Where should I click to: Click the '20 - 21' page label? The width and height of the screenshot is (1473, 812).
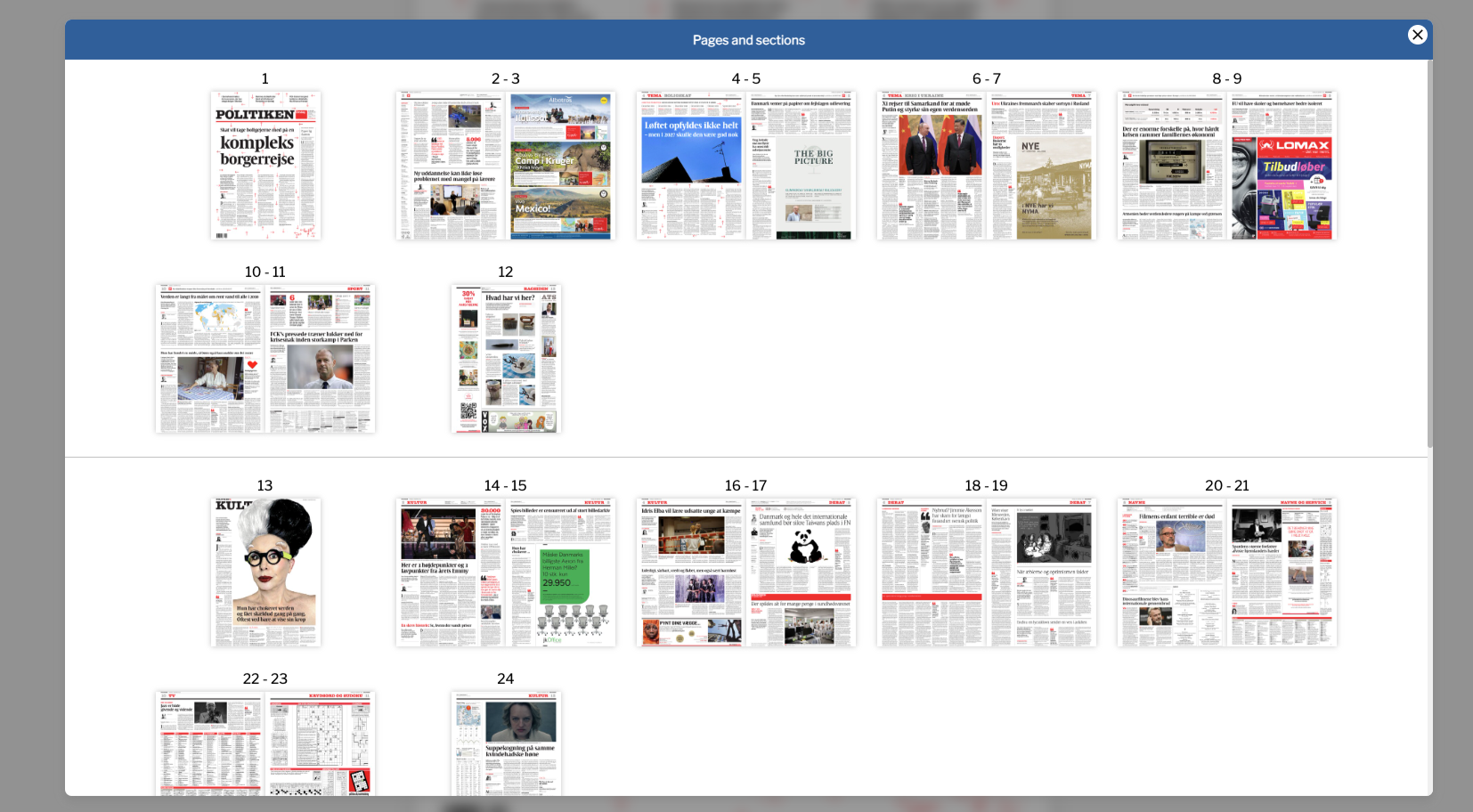pyautogui.click(x=1227, y=486)
